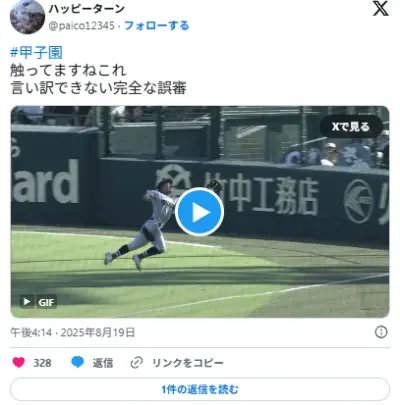Open the info icon beside the date
Viewport: 400px width, 405px height.
click(x=381, y=332)
